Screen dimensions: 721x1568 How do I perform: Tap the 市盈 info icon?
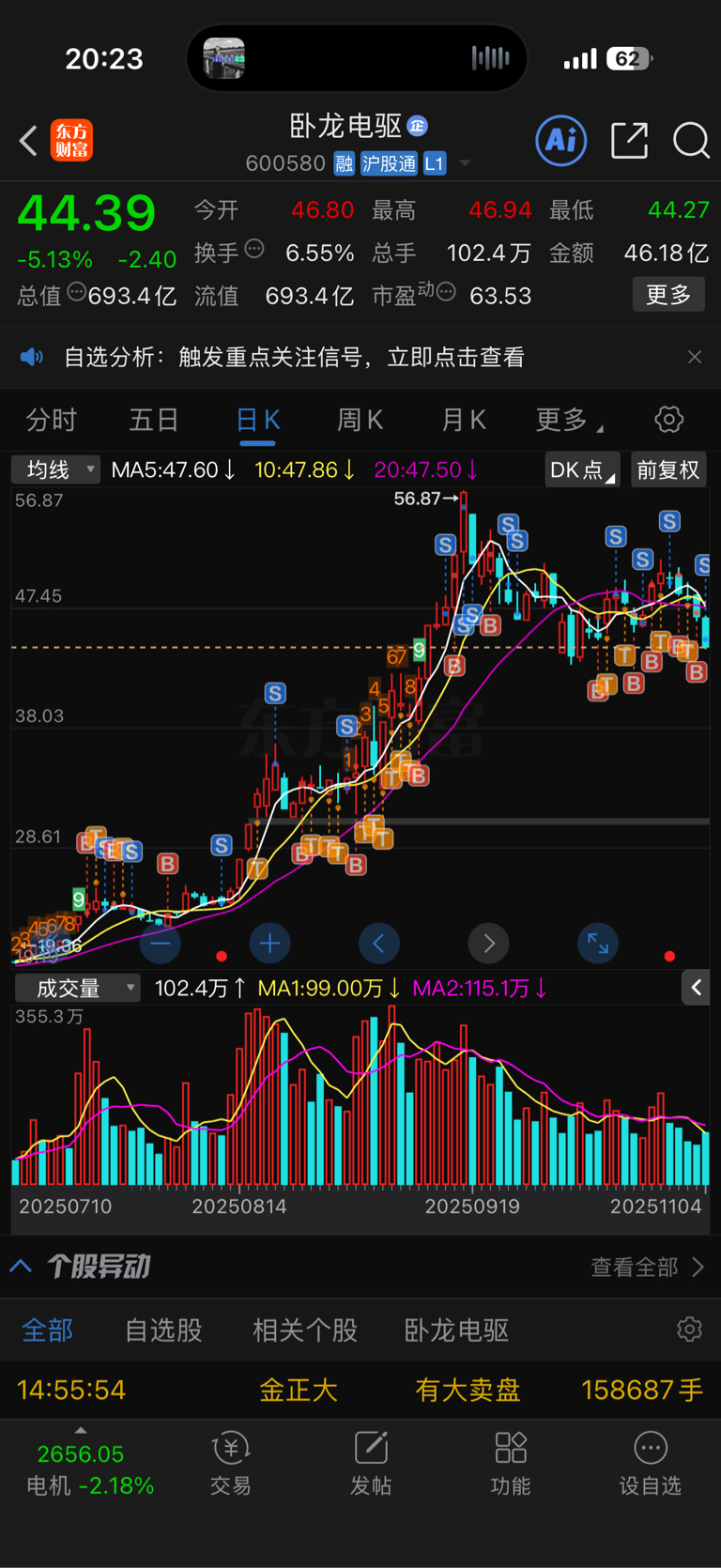447,292
